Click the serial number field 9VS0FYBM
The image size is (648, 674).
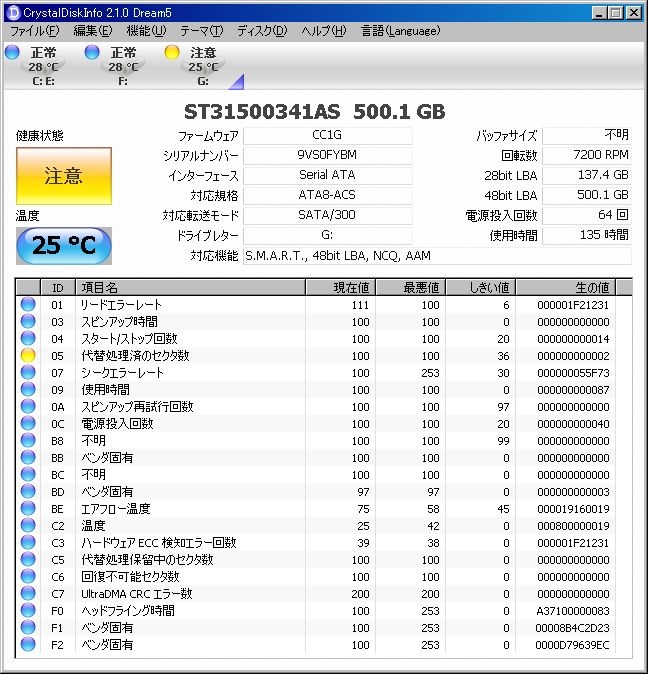point(327,155)
